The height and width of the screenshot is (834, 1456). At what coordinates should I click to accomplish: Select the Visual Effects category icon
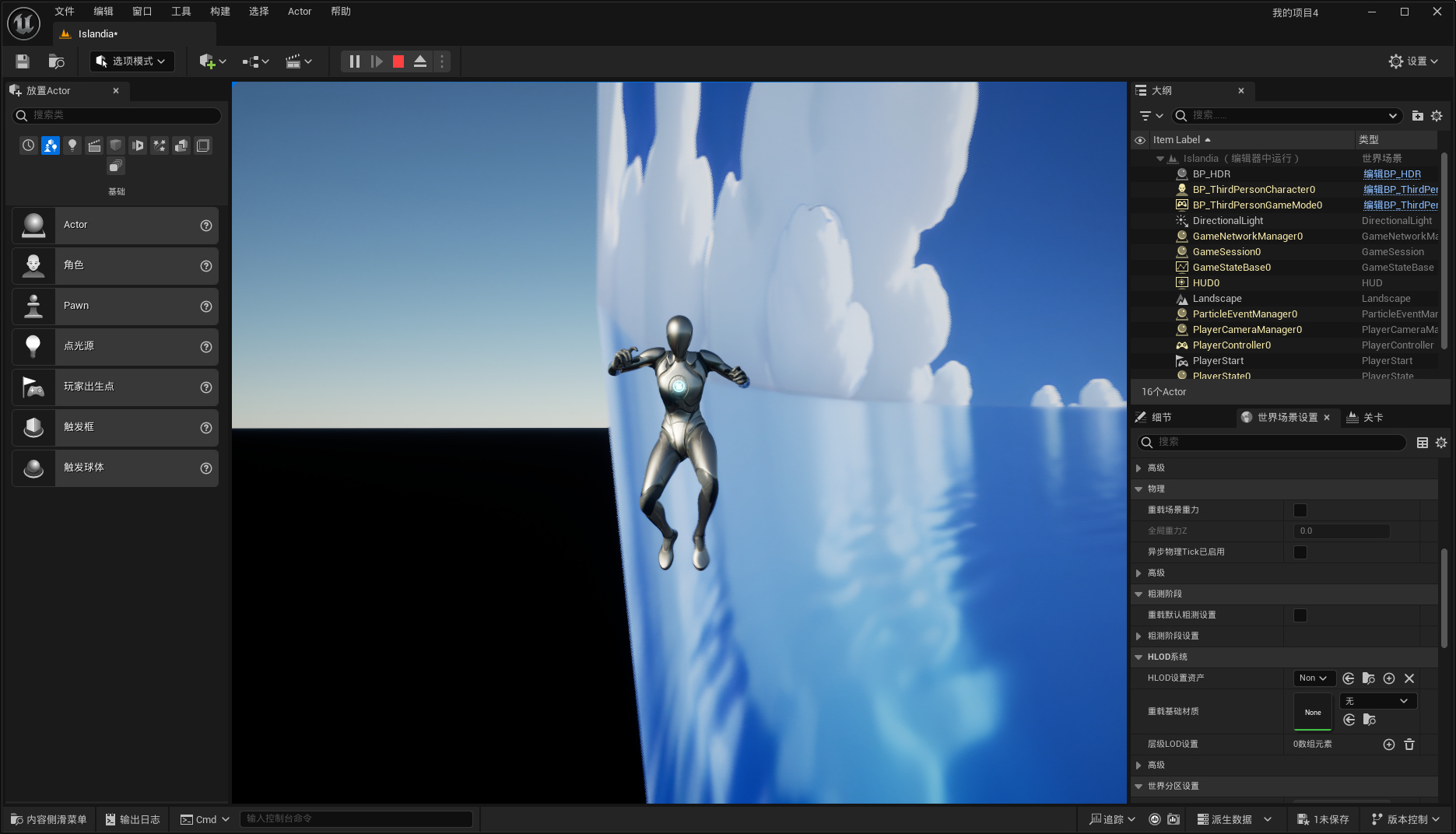coord(160,145)
